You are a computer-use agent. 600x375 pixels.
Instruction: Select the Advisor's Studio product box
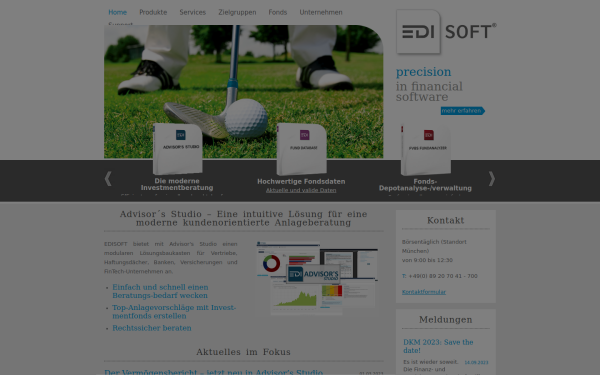click(178, 148)
